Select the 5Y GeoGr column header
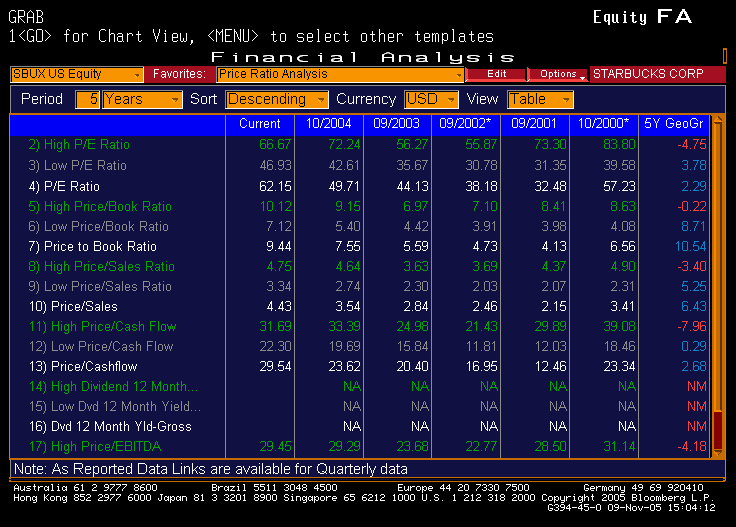The image size is (736, 527). pyautogui.click(x=674, y=124)
